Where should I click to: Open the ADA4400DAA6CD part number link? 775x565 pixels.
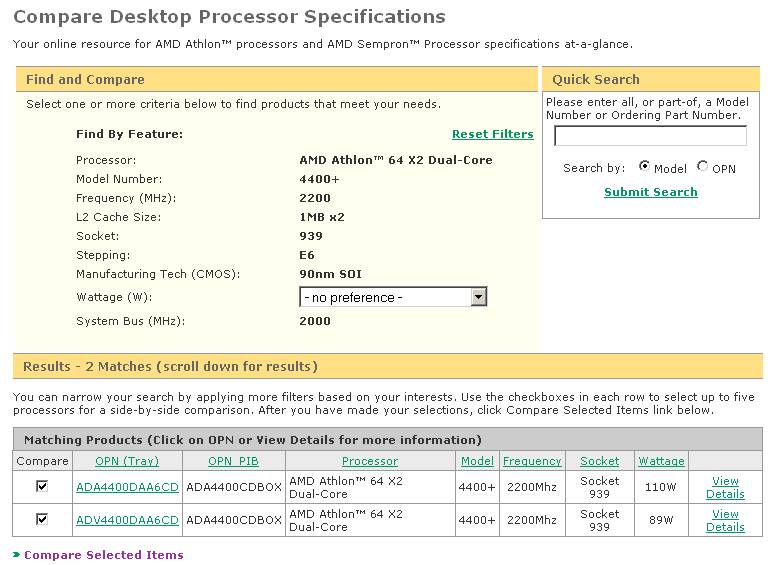tap(127, 487)
